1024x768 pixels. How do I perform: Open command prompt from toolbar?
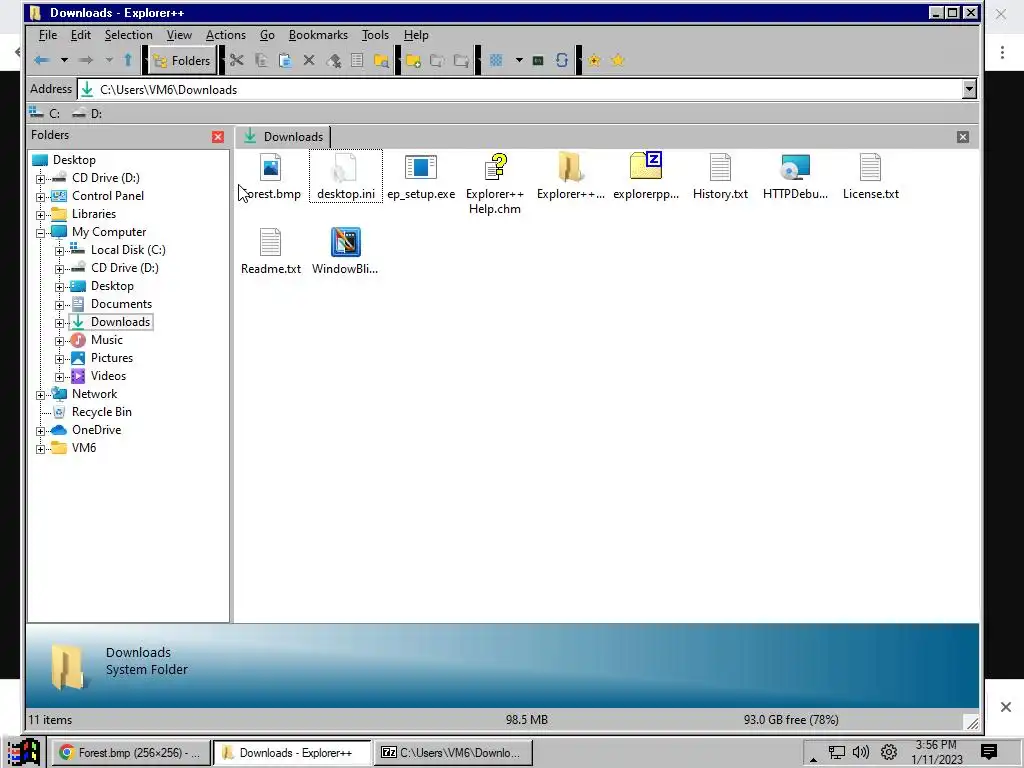pyautogui.click(x=538, y=61)
